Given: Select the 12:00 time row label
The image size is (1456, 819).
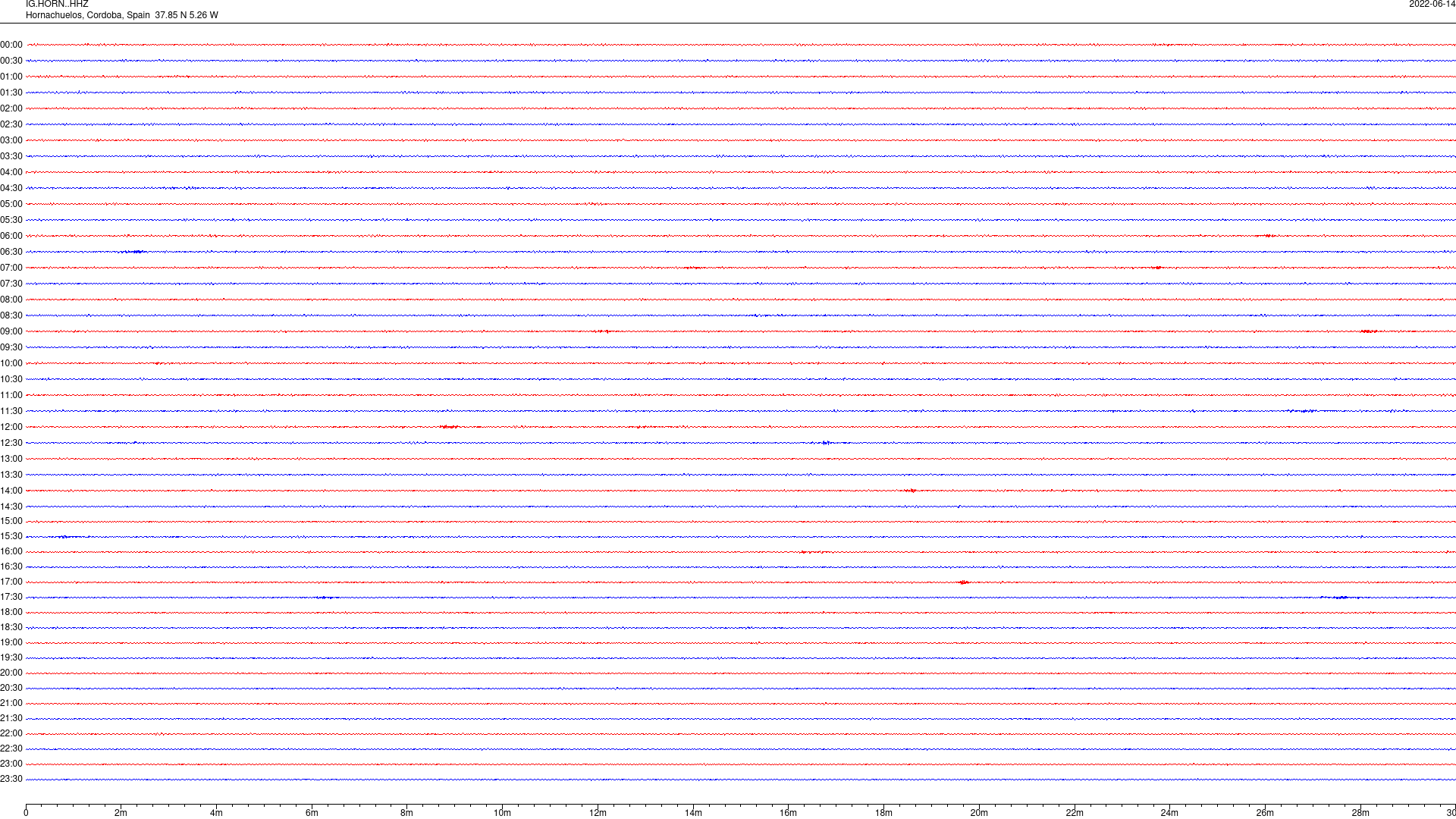Looking at the screenshot, I should [11, 427].
